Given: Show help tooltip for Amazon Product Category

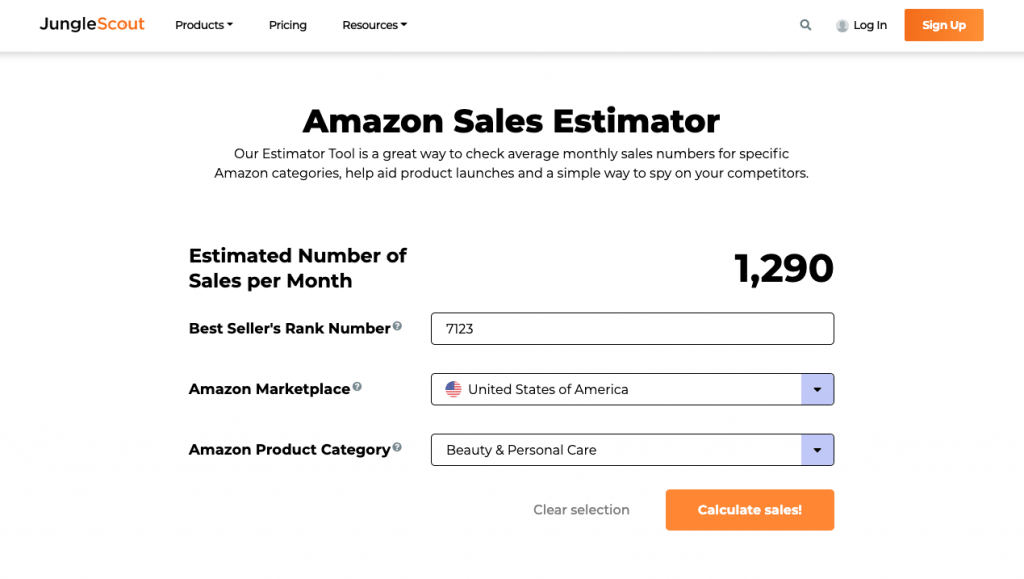Looking at the screenshot, I should 397,447.
